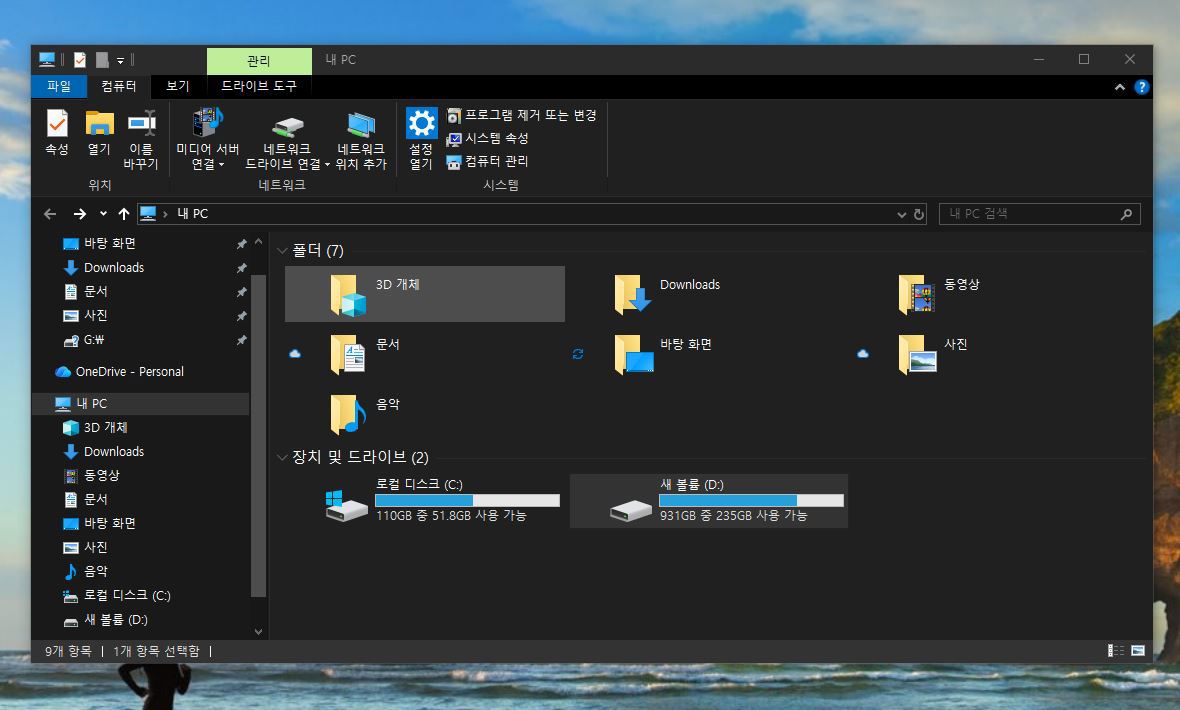Viewport: 1180px width, 710px height.
Task: Open the 파일 tab
Action: pyautogui.click(x=59, y=87)
